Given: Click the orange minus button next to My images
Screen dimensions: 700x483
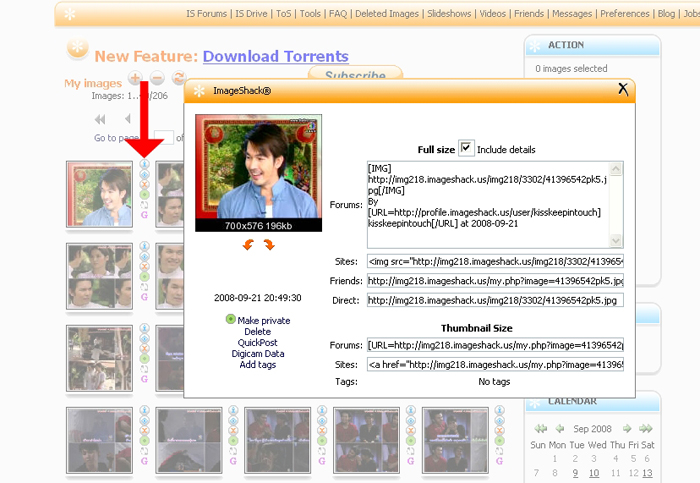Looking at the screenshot, I should 157,78.
